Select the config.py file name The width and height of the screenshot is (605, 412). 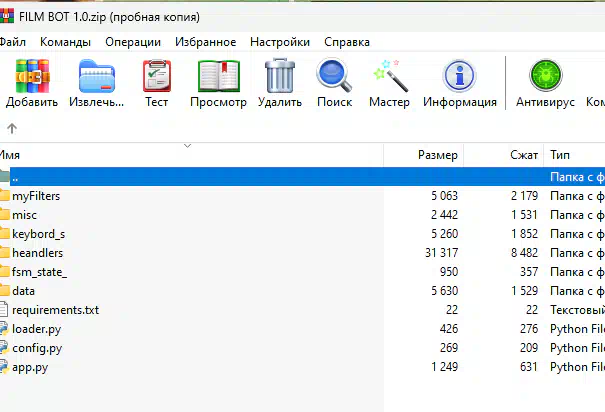pos(37,348)
